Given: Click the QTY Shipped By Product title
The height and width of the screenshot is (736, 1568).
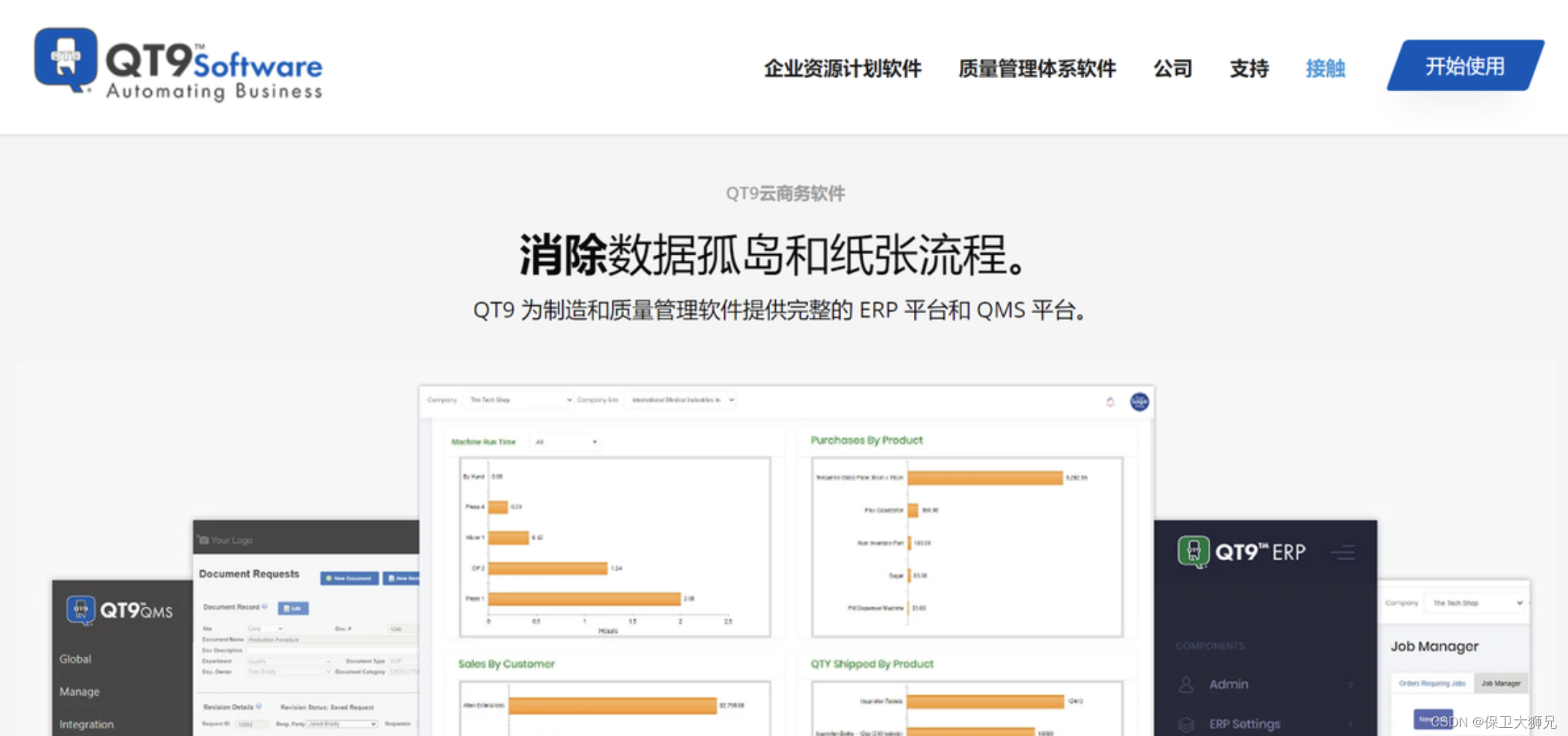Looking at the screenshot, I should (872, 664).
